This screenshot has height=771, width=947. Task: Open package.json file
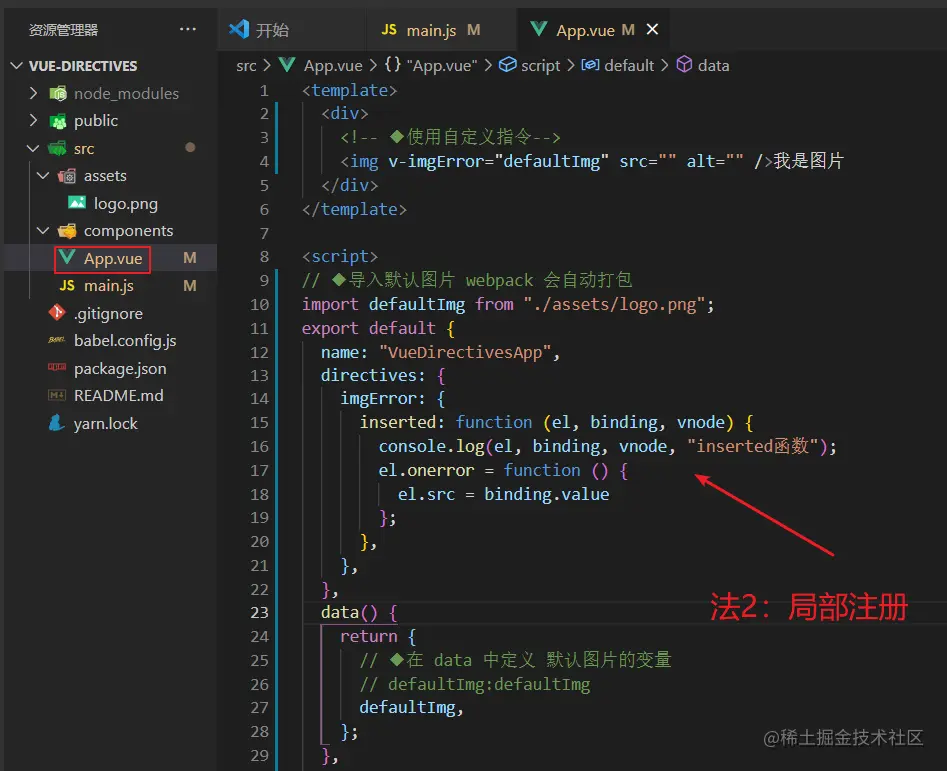pyautogui.click(x=120, y=368)
